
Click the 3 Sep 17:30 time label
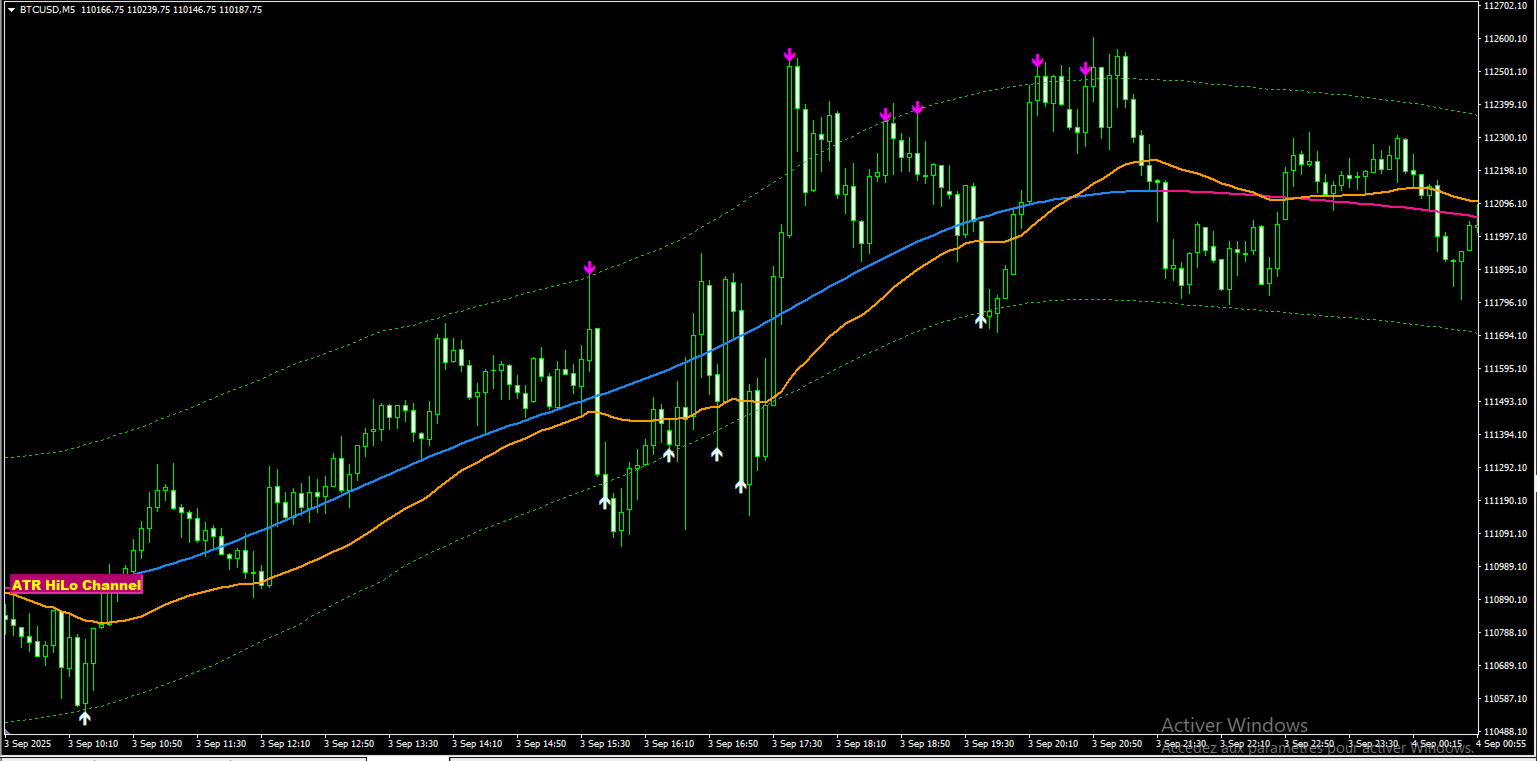(x=797, y=744)
